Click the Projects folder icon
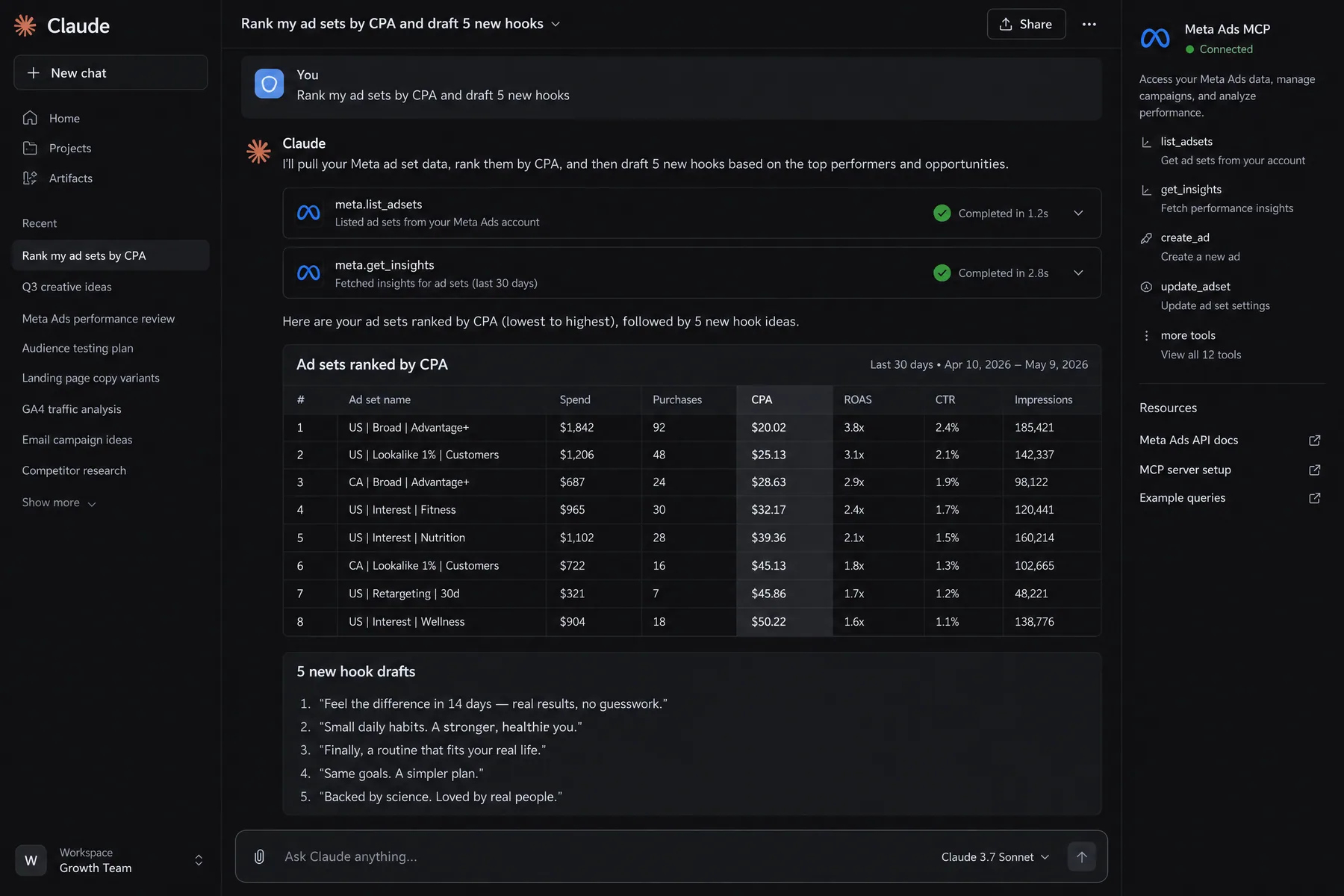 tap(30, 148)
